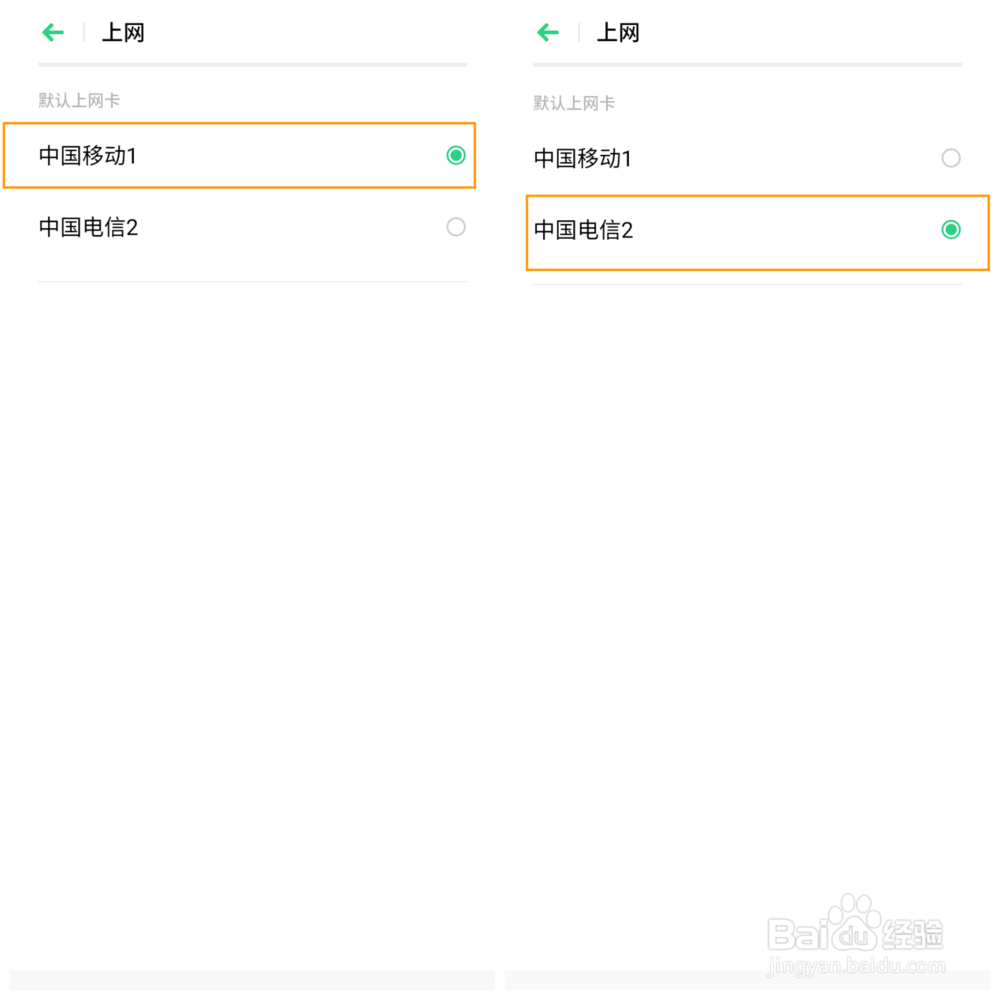1000x1000 pixels.
Task: Tap the 中国电信2 label text in right screen
Action: click(x=583, y=230)
